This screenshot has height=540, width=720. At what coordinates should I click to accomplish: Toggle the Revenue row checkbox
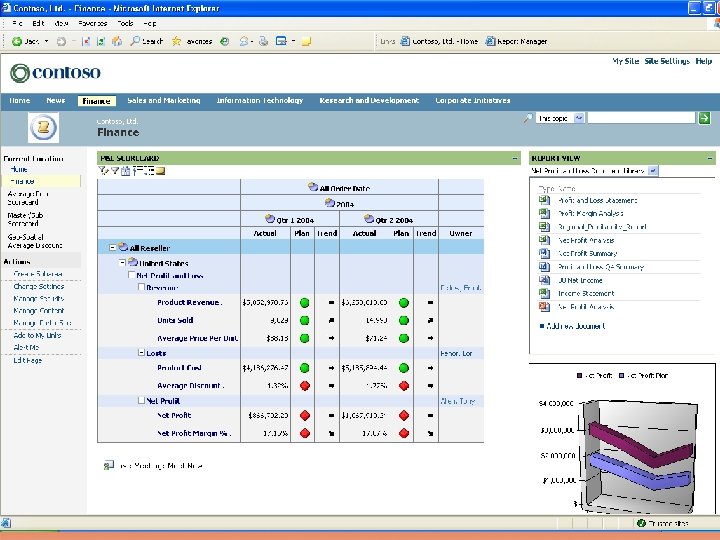coord(141,287)
